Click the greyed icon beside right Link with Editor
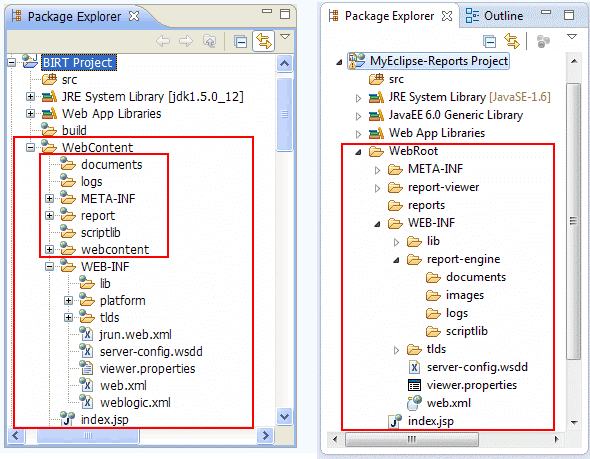 click(543, 41)
